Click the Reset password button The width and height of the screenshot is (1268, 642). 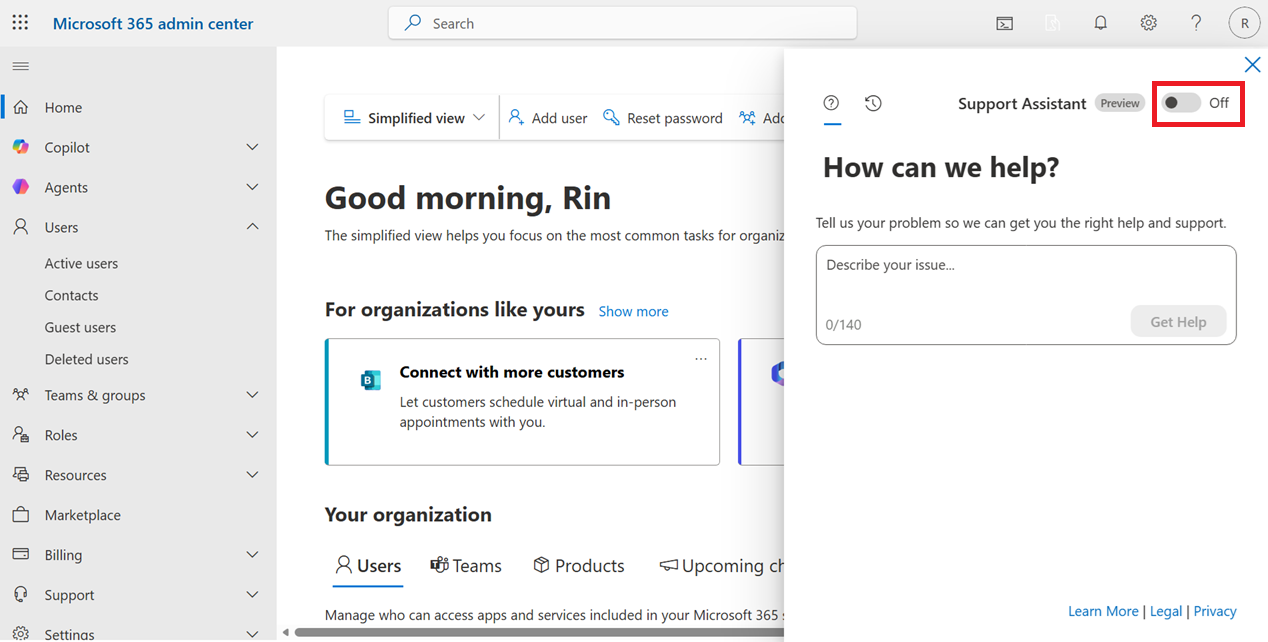663,118
